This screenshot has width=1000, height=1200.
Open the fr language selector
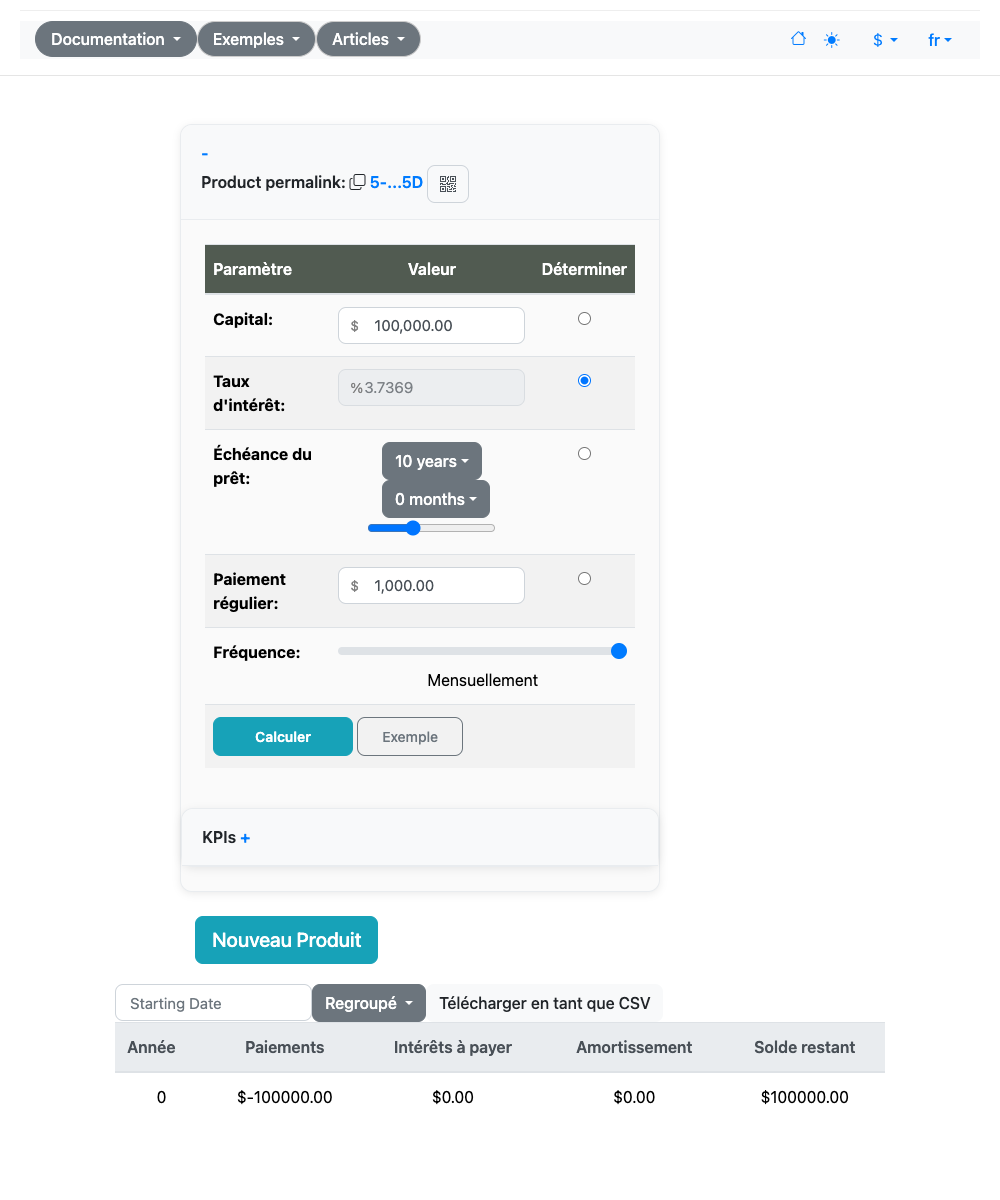pos(940,40)
